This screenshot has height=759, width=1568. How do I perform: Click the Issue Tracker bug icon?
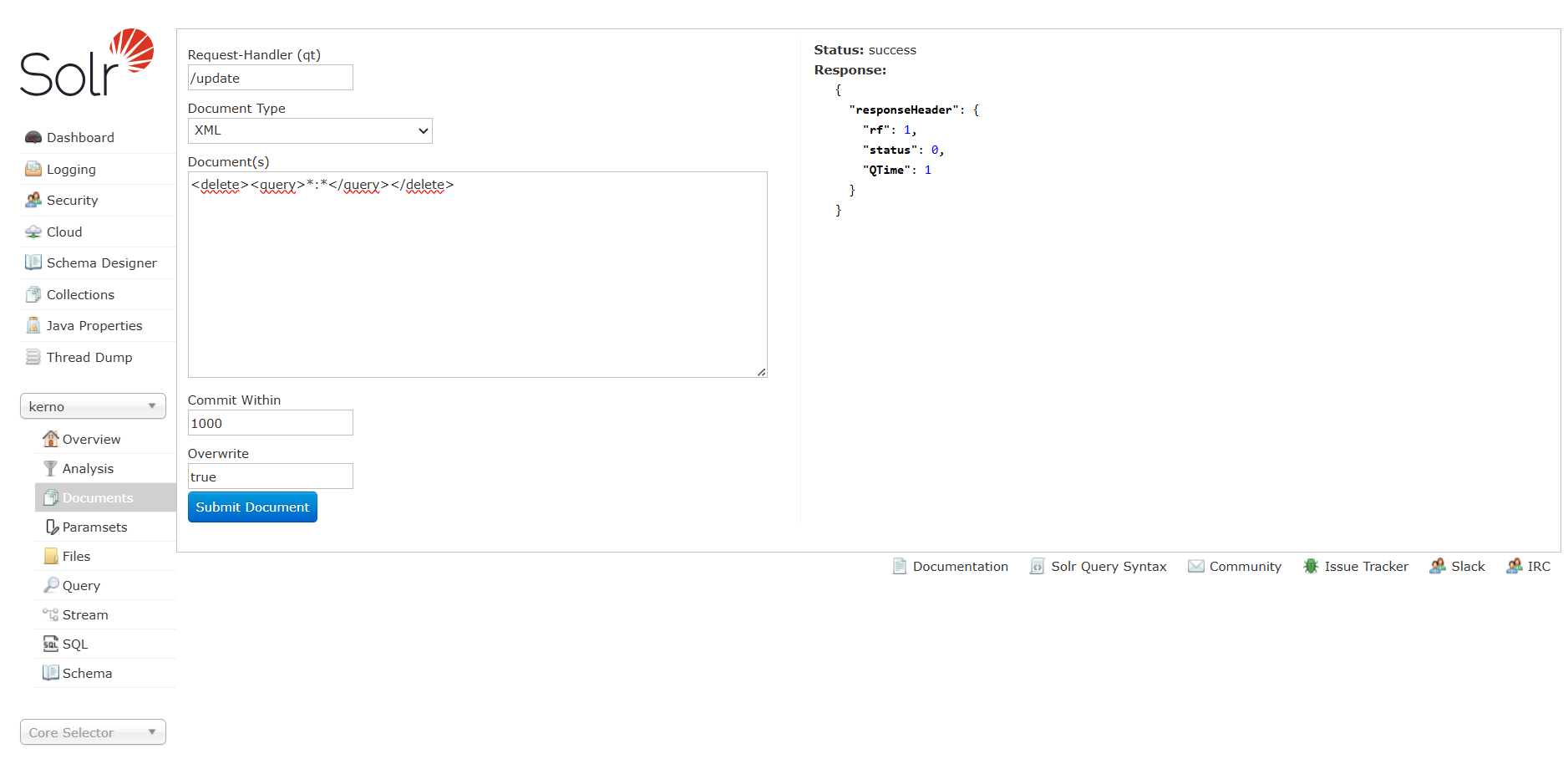tap(1311, 566)
